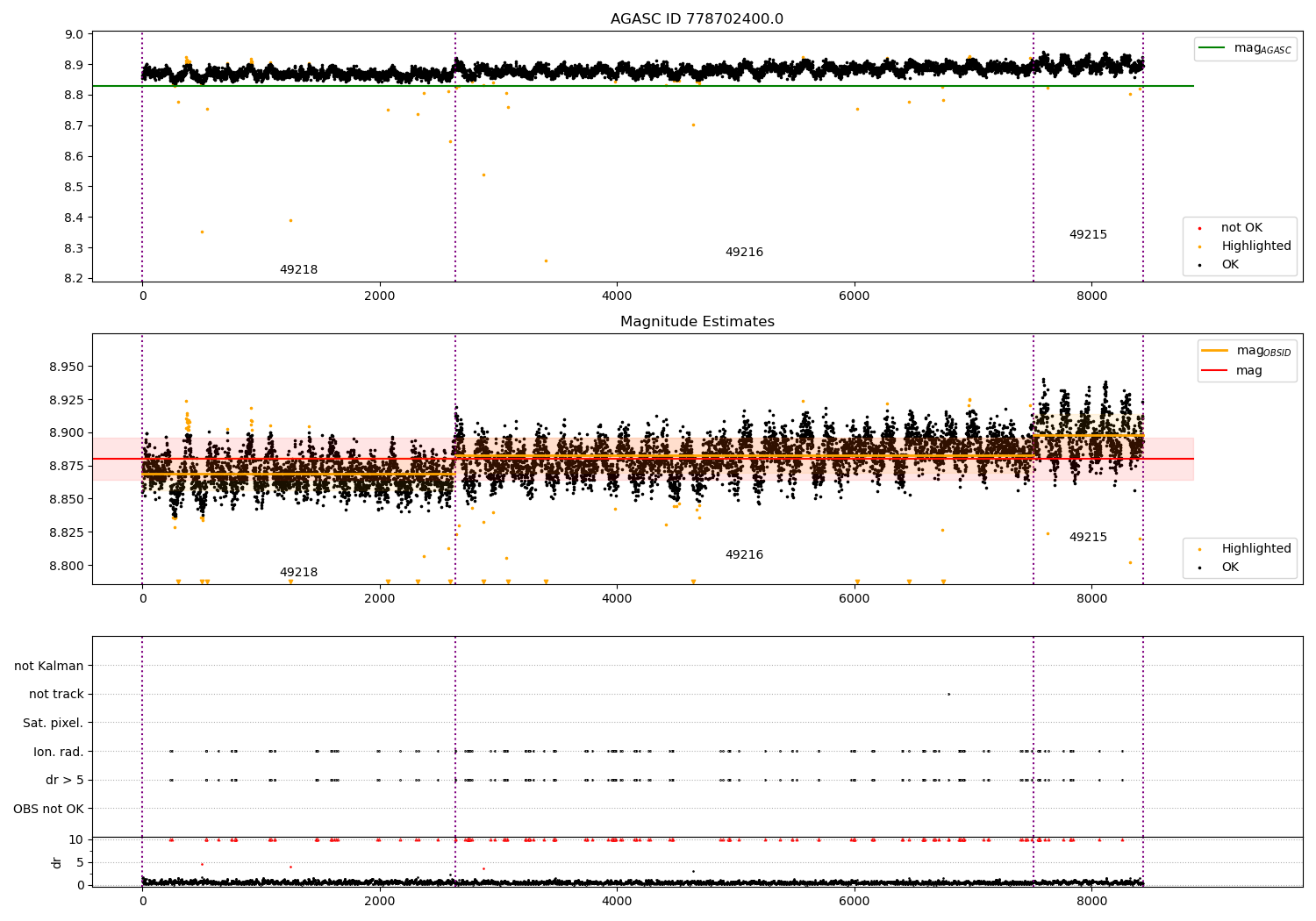The width and height of the screenshot is (1316, 921).
Task: Click the '49218' label in magnitude estimates plot
Action: [x=298, y=573]
